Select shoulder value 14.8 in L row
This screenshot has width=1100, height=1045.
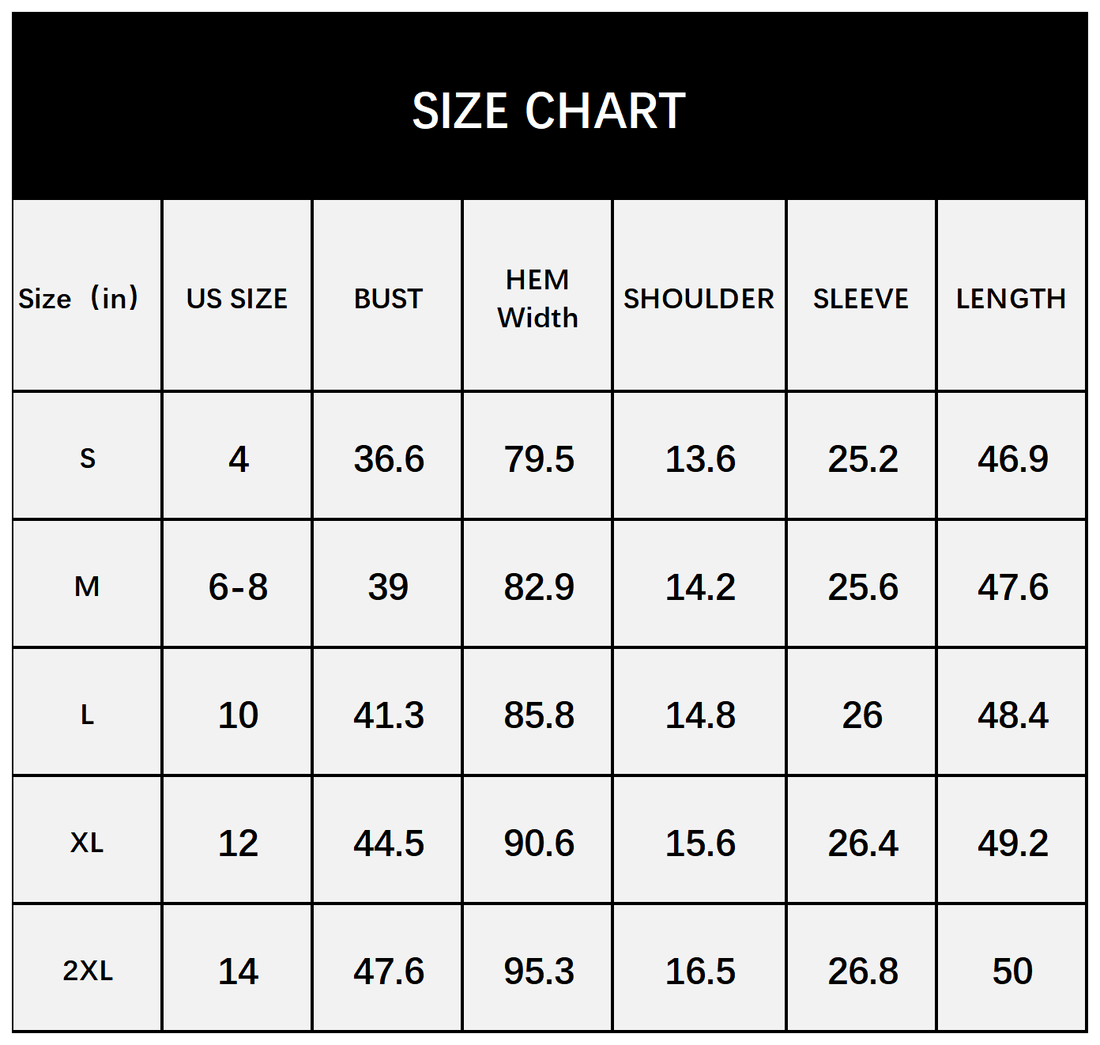point(700,714)
